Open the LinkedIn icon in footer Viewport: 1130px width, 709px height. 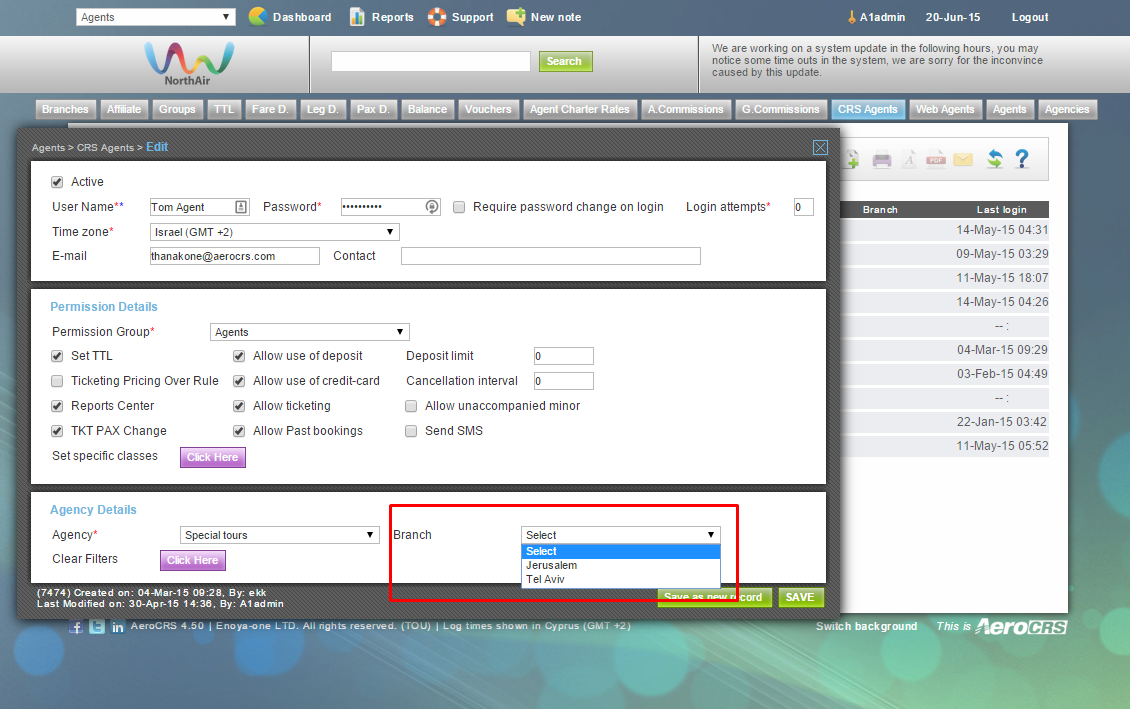pos(117,627)
